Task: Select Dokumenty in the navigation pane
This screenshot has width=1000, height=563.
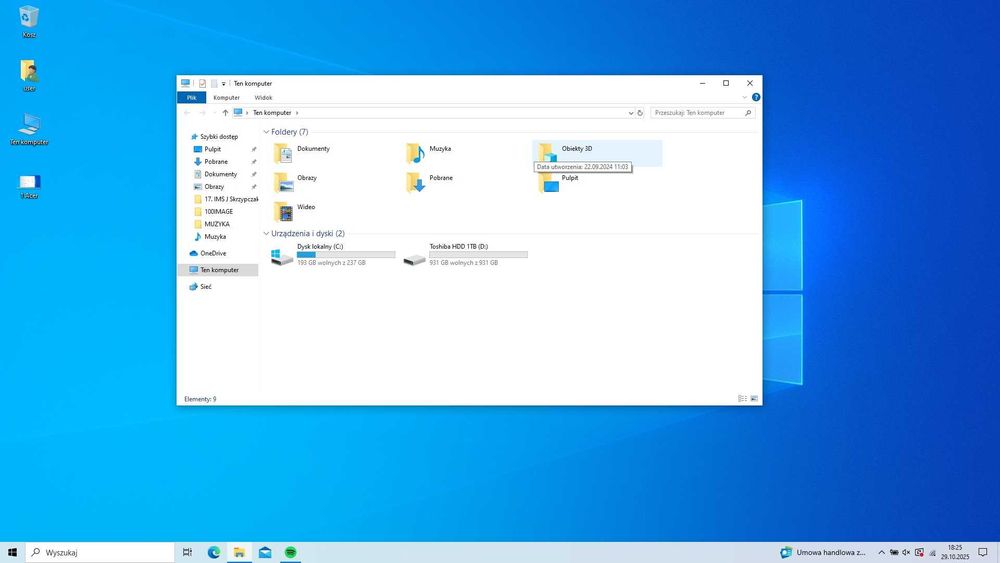Action: [x=221, y=174]
